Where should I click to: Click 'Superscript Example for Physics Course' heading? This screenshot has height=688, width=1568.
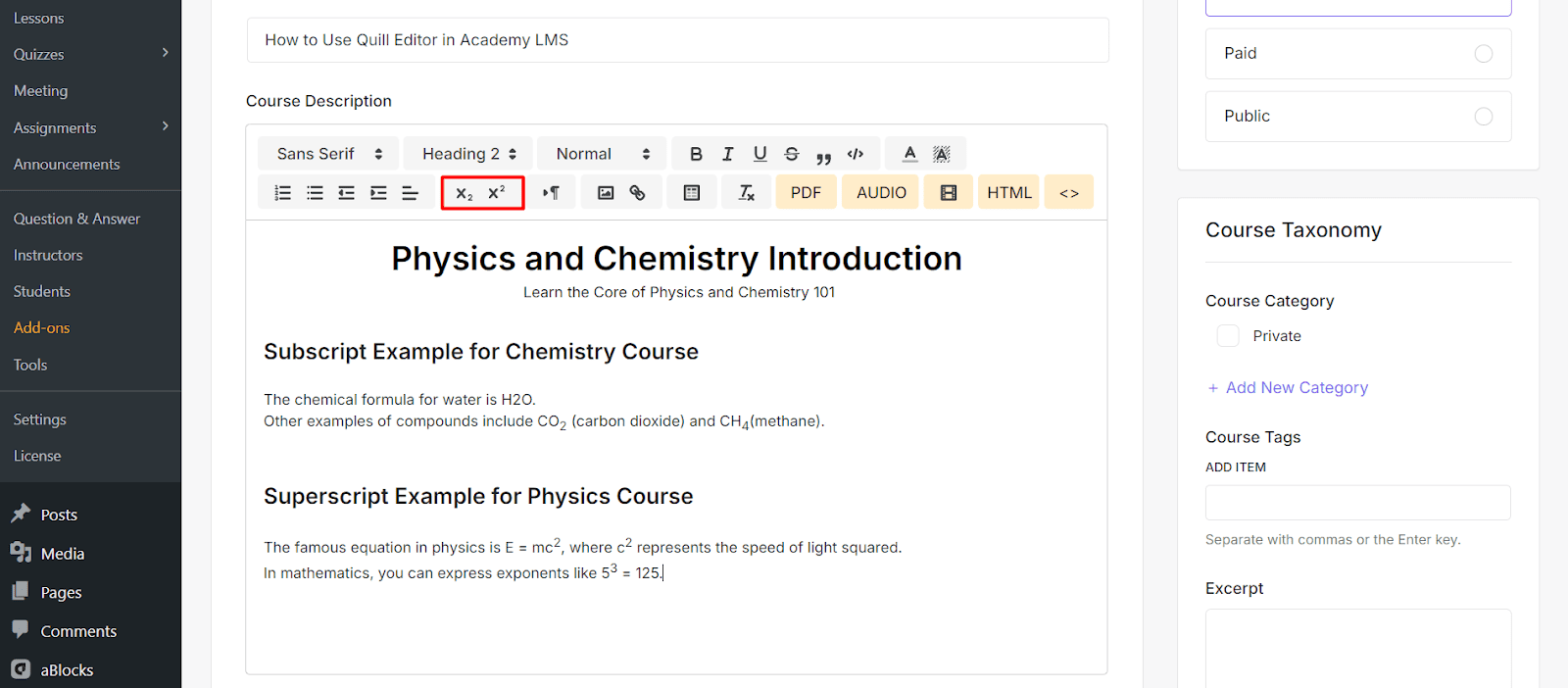click(x=478, y=497)
